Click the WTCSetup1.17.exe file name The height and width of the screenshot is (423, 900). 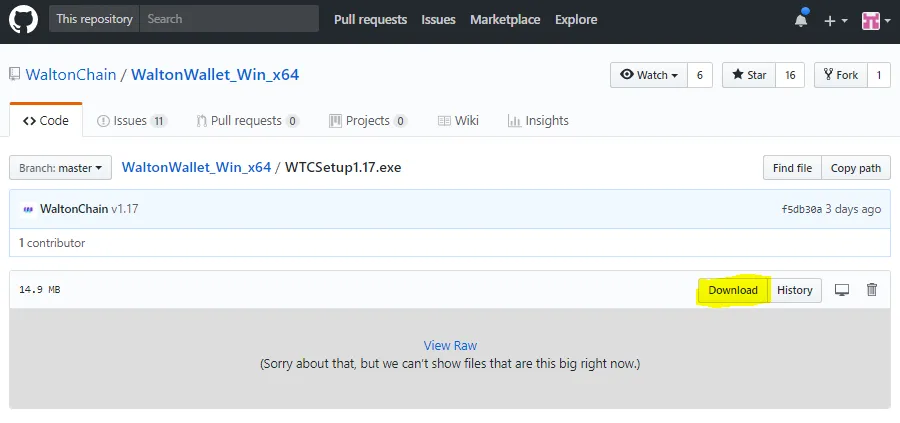343,167
